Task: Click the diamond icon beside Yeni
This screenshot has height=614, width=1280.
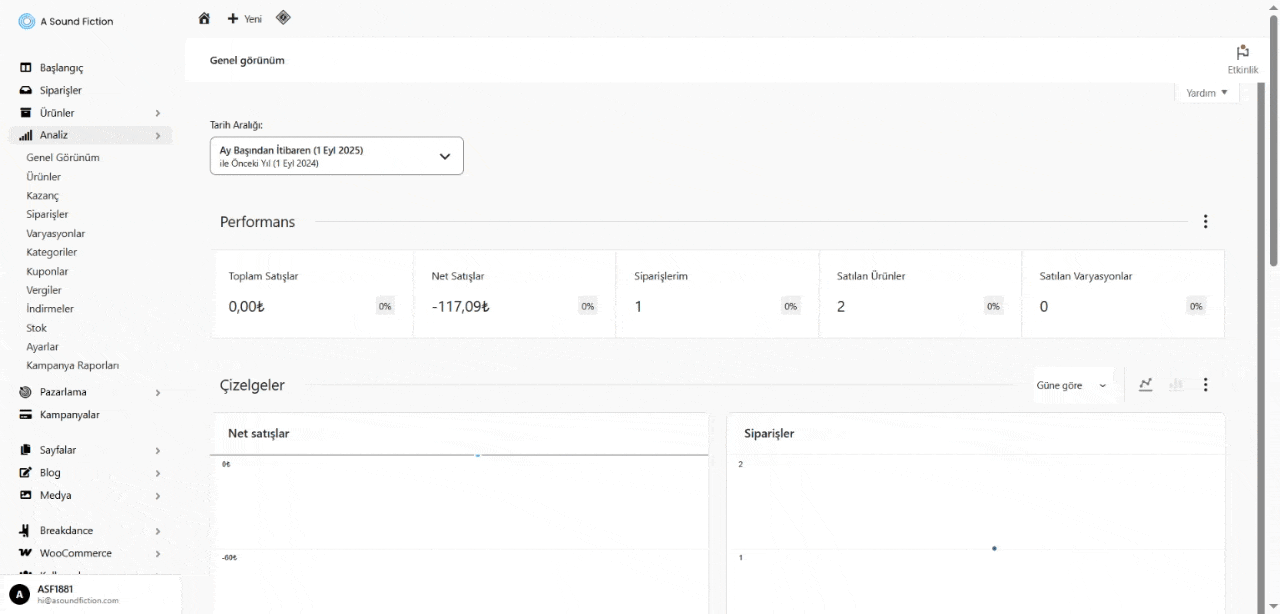Action: coord(283,18)
